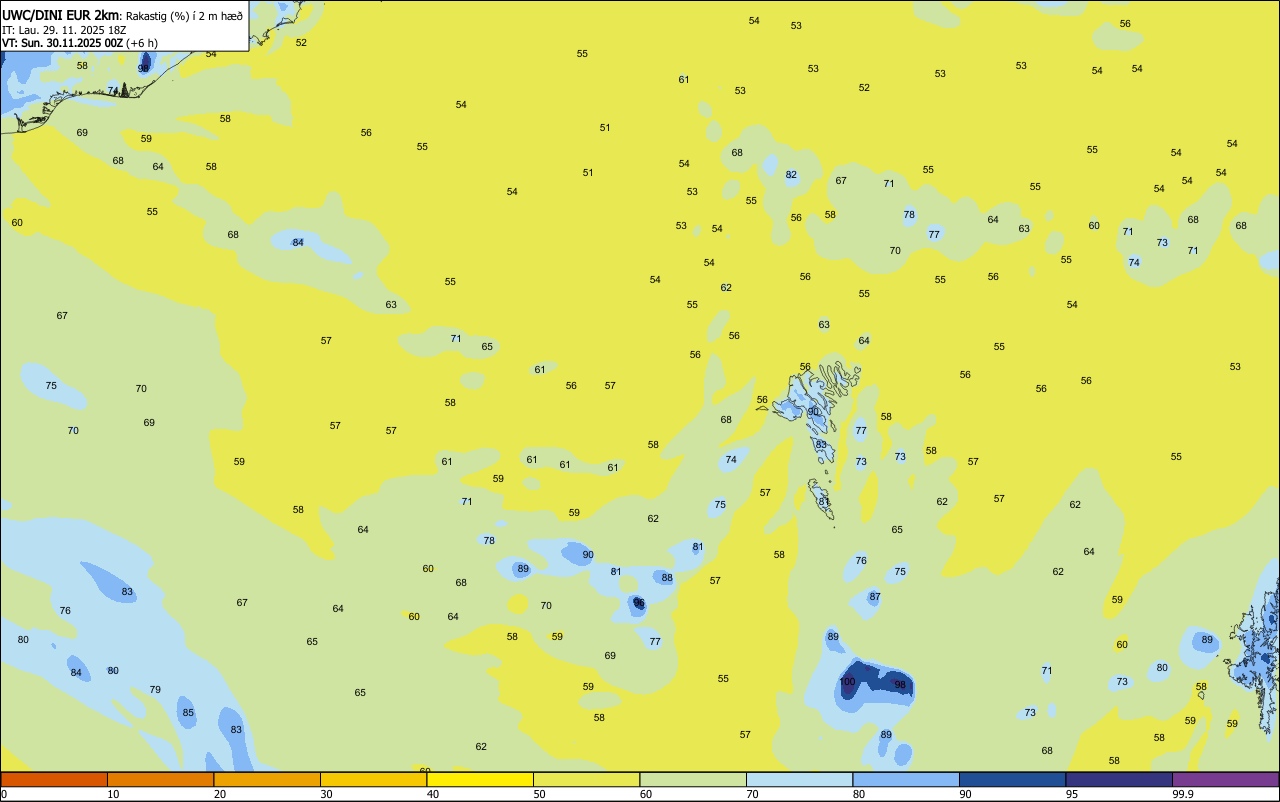The width and height of the screenshot is (1280, 802).
Task: Click the '82' humidity value on the map
Action: [791, 175]
